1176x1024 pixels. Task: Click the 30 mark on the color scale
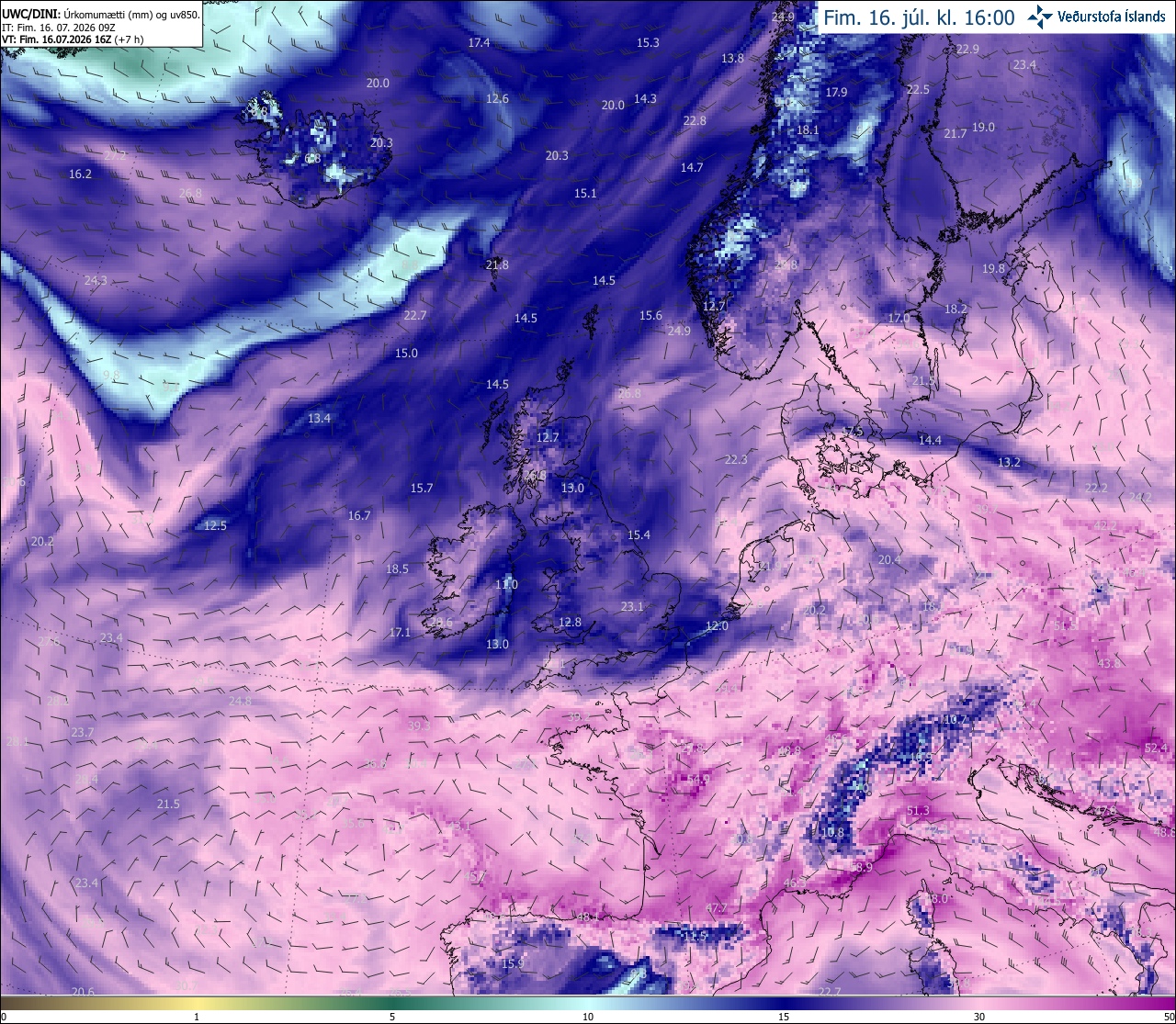tap(979, 1016)
